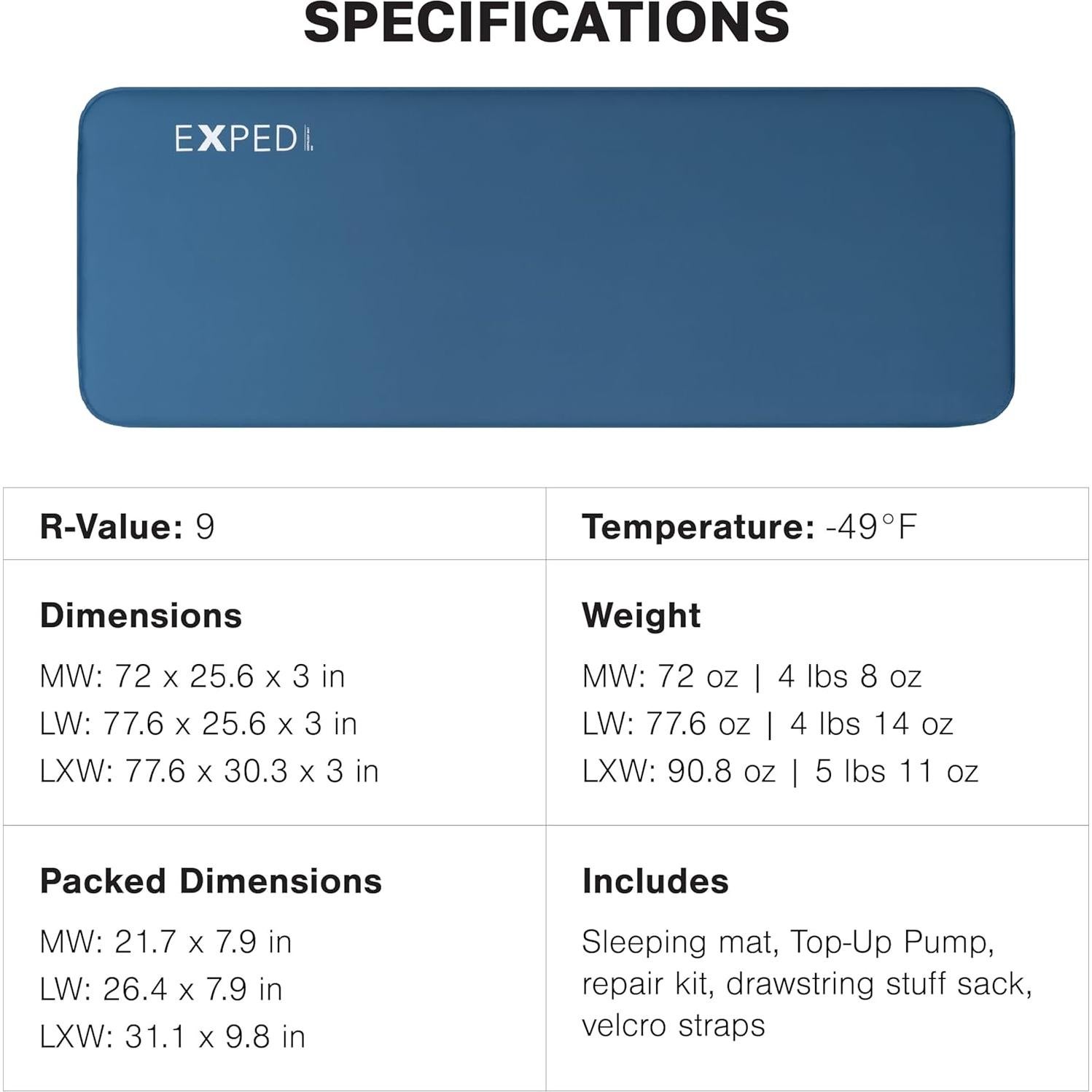Click the Temperature -49°F value
Viewport: 1092px width, 1092px height.
pyautogui.click(x=871, y=526)
